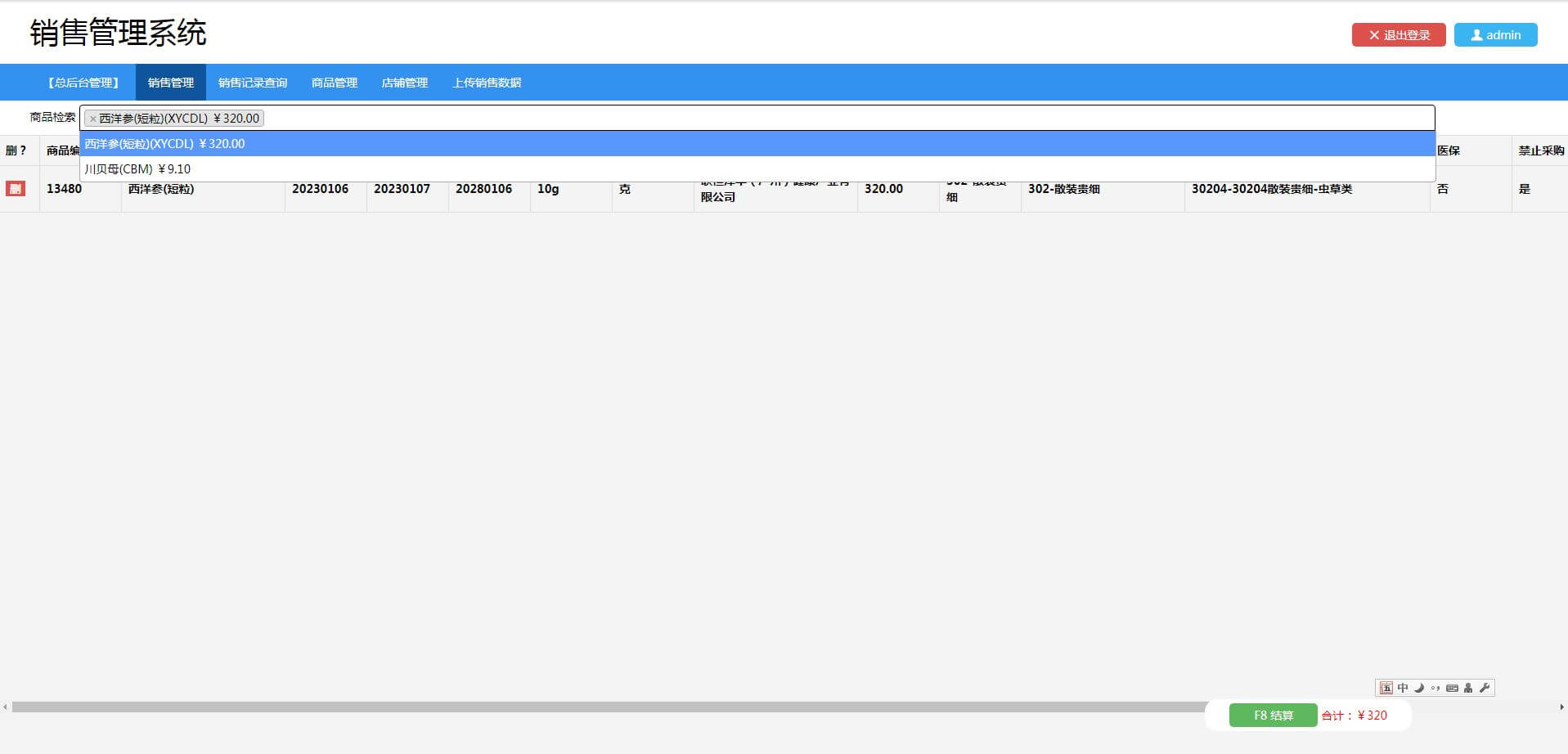The image size is (1568, 754).
Task: Click the horizontal scrollbar's right arrow
Action: 1561,707
